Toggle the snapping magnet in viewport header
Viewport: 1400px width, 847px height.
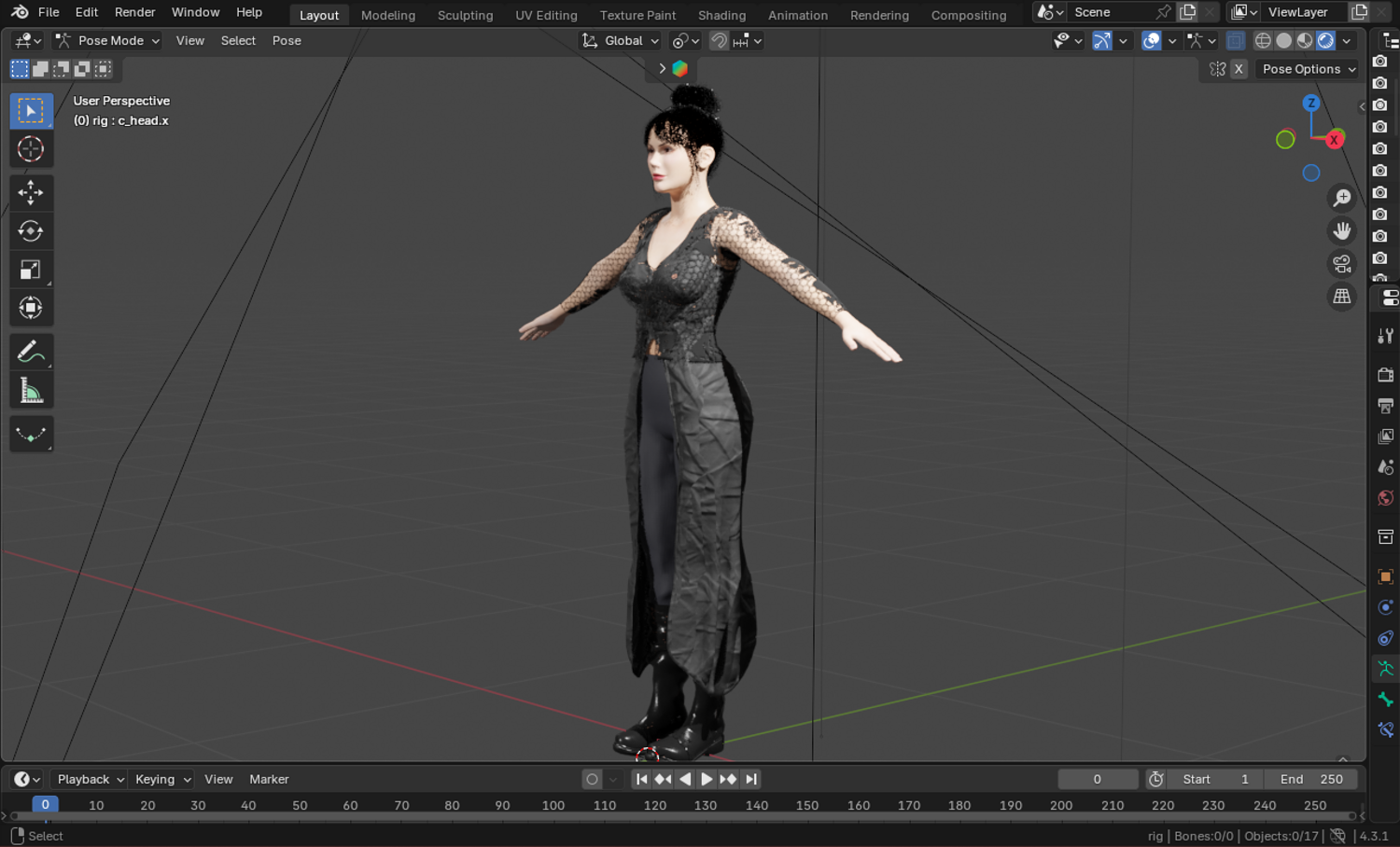(x=719, y=41)
